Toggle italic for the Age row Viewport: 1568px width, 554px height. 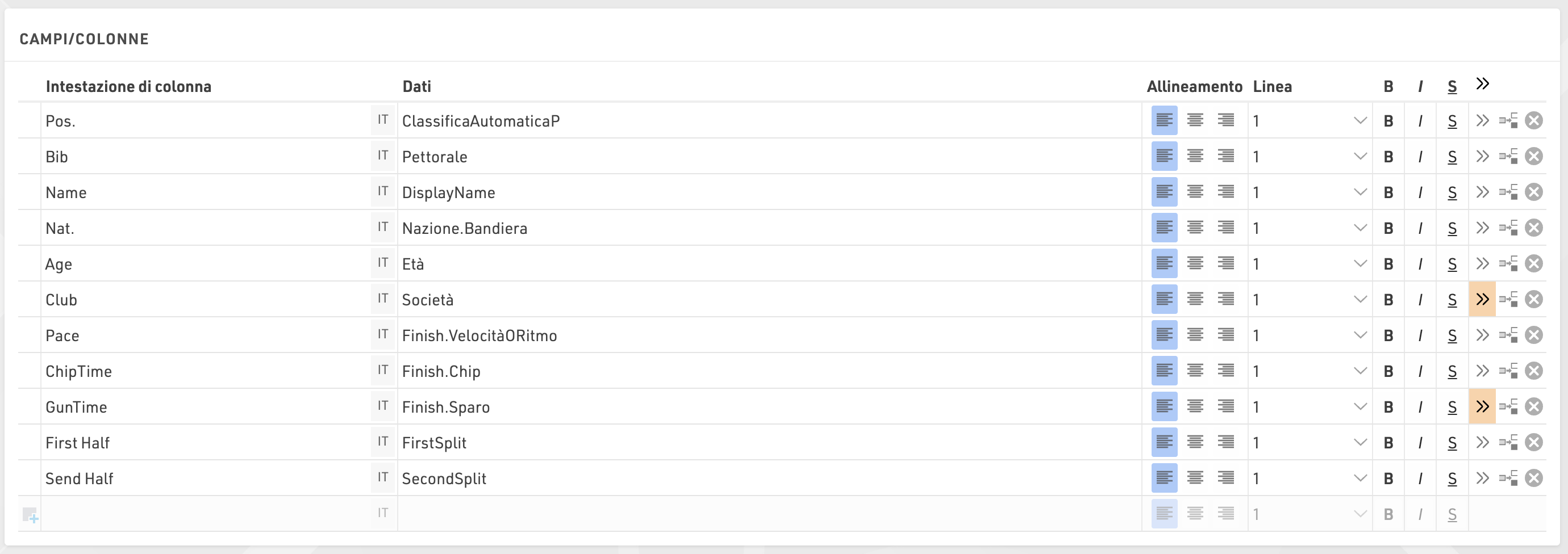point(1420,264)
